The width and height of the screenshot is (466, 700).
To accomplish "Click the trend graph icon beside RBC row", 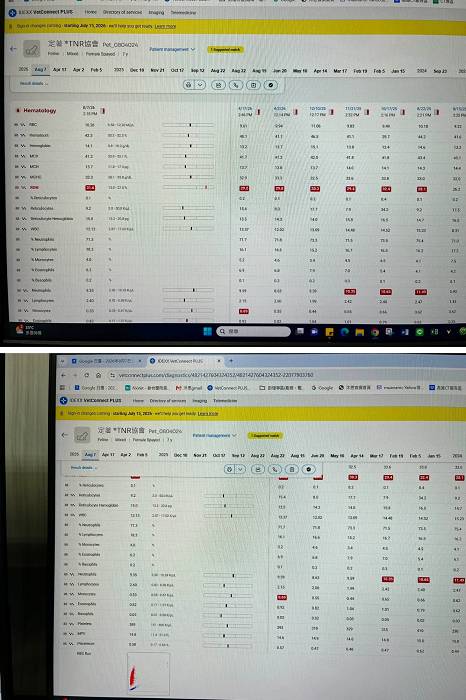I will pos(23,125).
